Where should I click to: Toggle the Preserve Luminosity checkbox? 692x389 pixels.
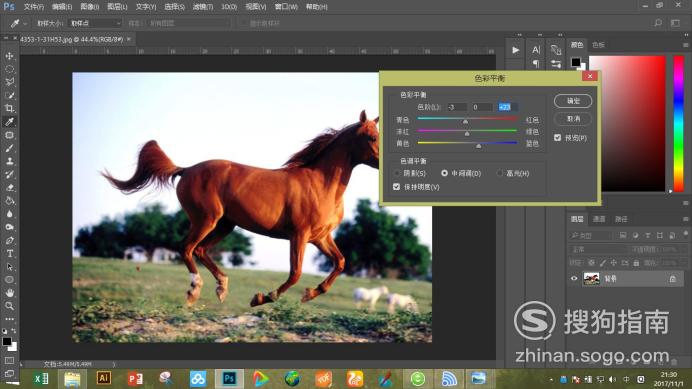tap(396, 187)
